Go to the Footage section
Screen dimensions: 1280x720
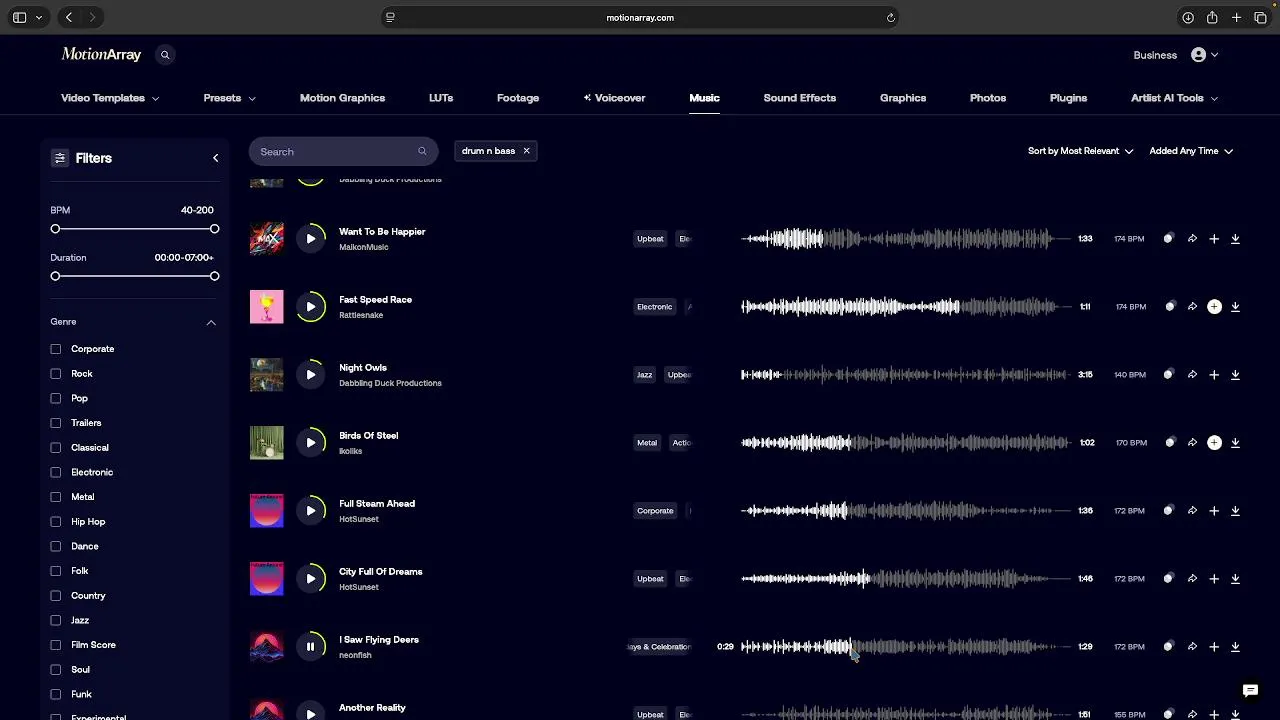[518, 98]
